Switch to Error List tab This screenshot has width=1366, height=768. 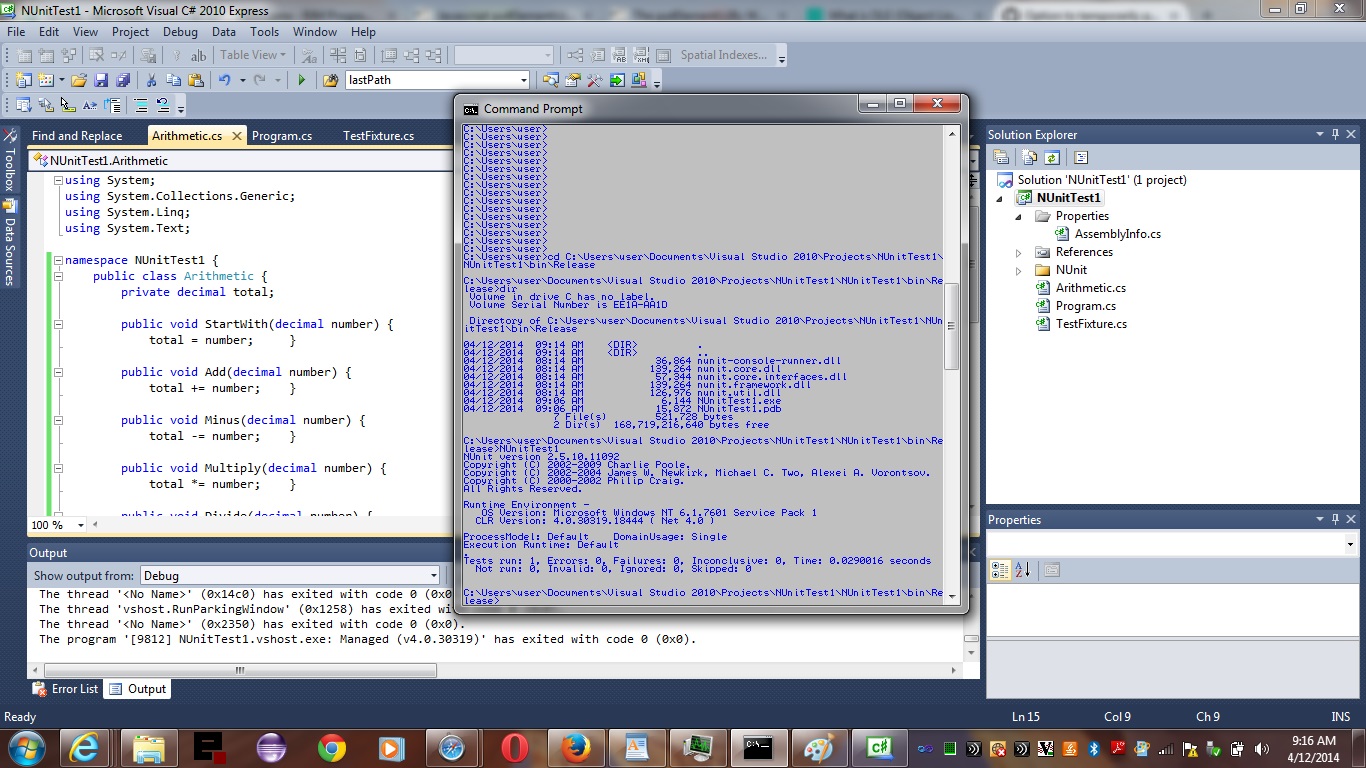(x=66, y=689)
